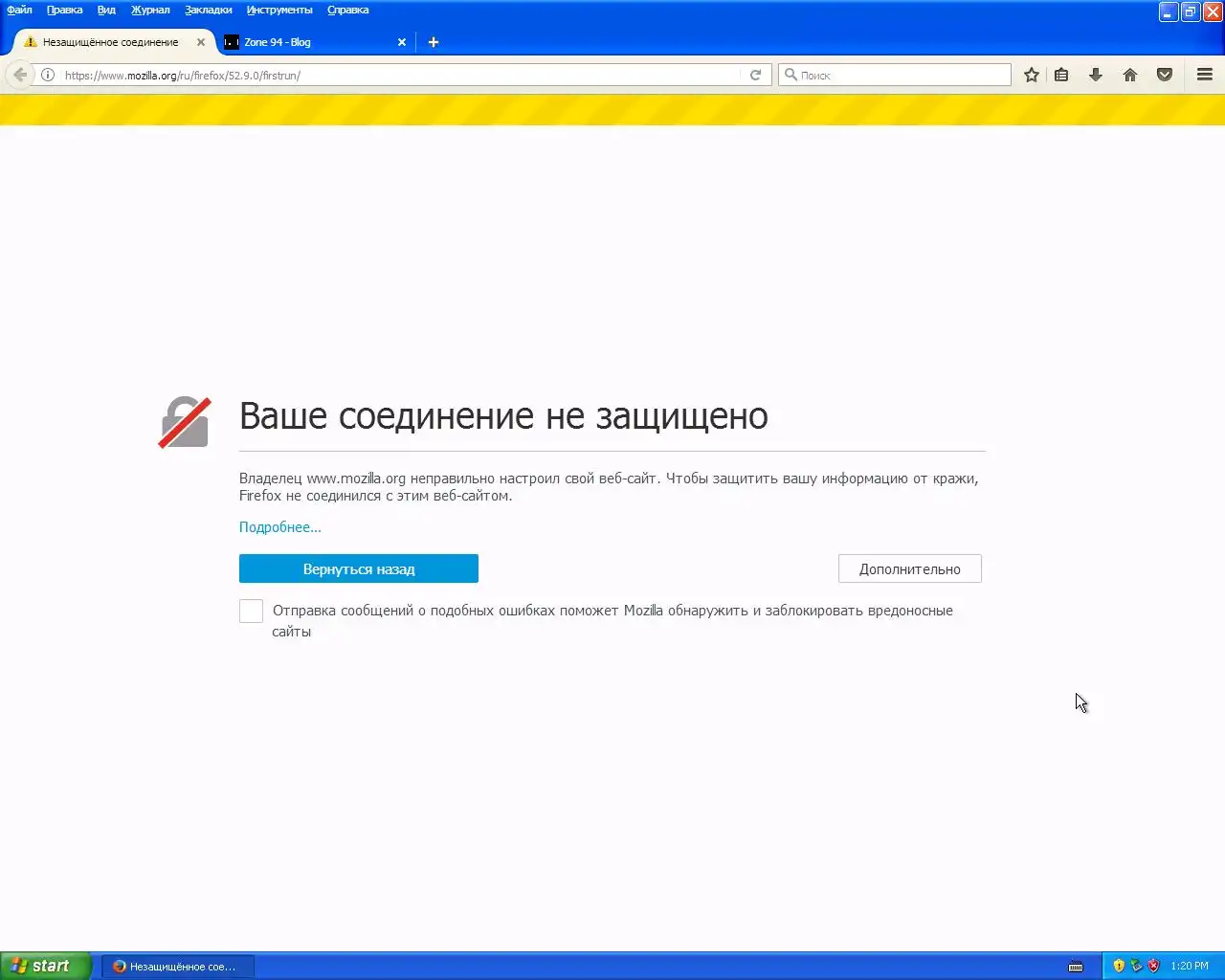Click the magnifier icon in search box
The height and width of the screenshot is (980, 1225).
point(791,75)
